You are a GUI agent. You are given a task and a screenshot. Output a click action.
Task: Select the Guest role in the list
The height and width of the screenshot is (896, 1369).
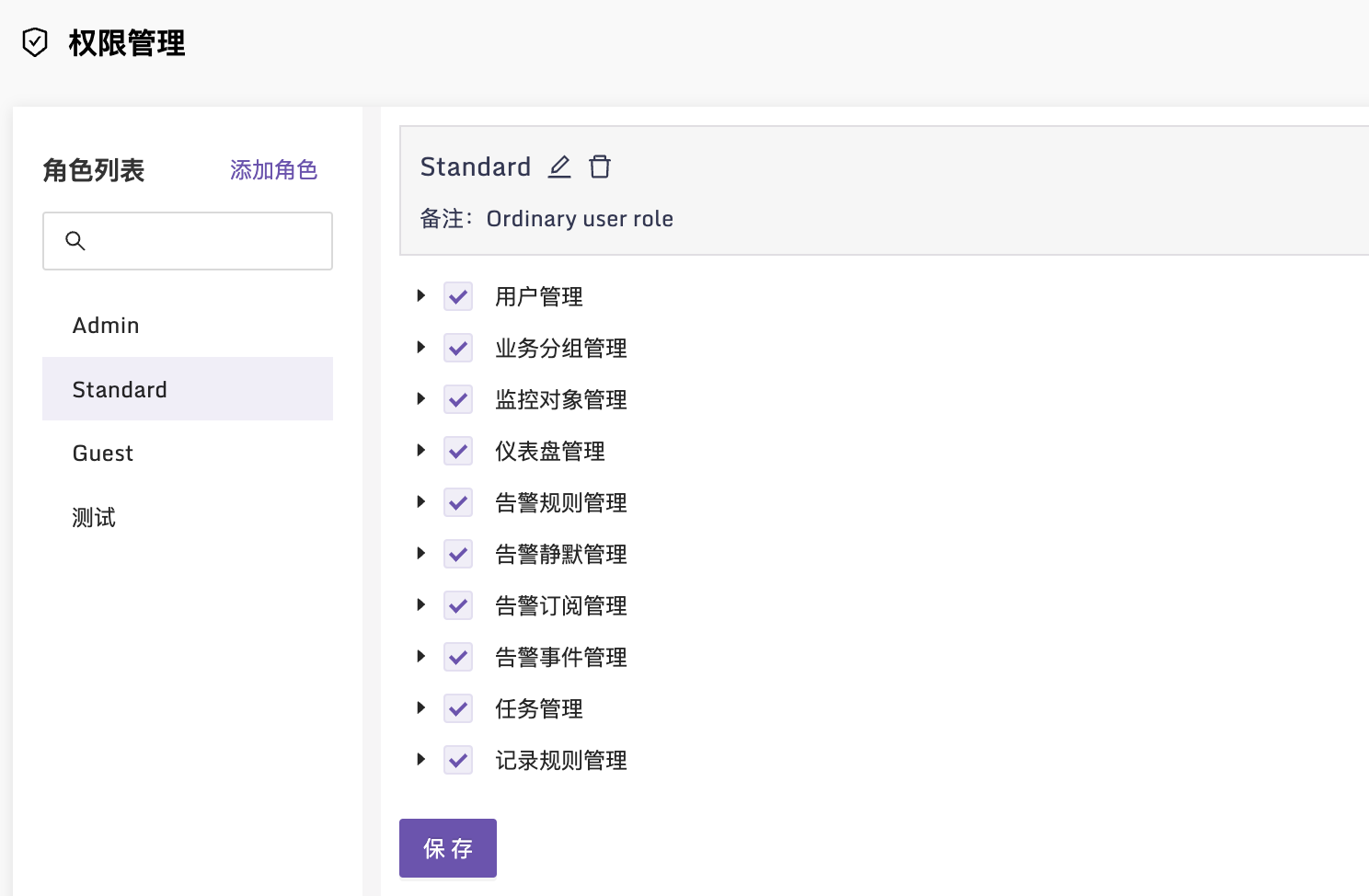pyautogui.click(x=188, y=454)
